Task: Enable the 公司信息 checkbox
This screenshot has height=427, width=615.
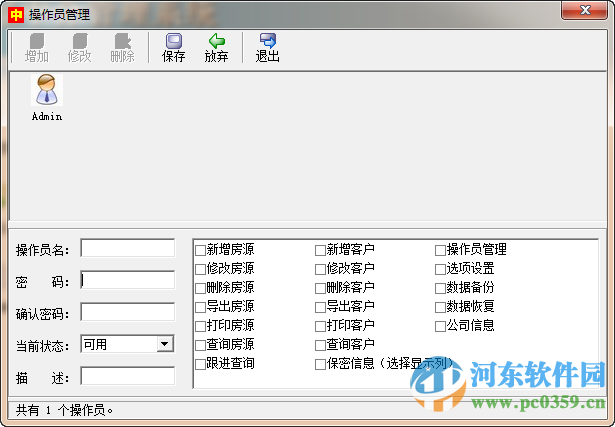Action: (x=440, y=326)
